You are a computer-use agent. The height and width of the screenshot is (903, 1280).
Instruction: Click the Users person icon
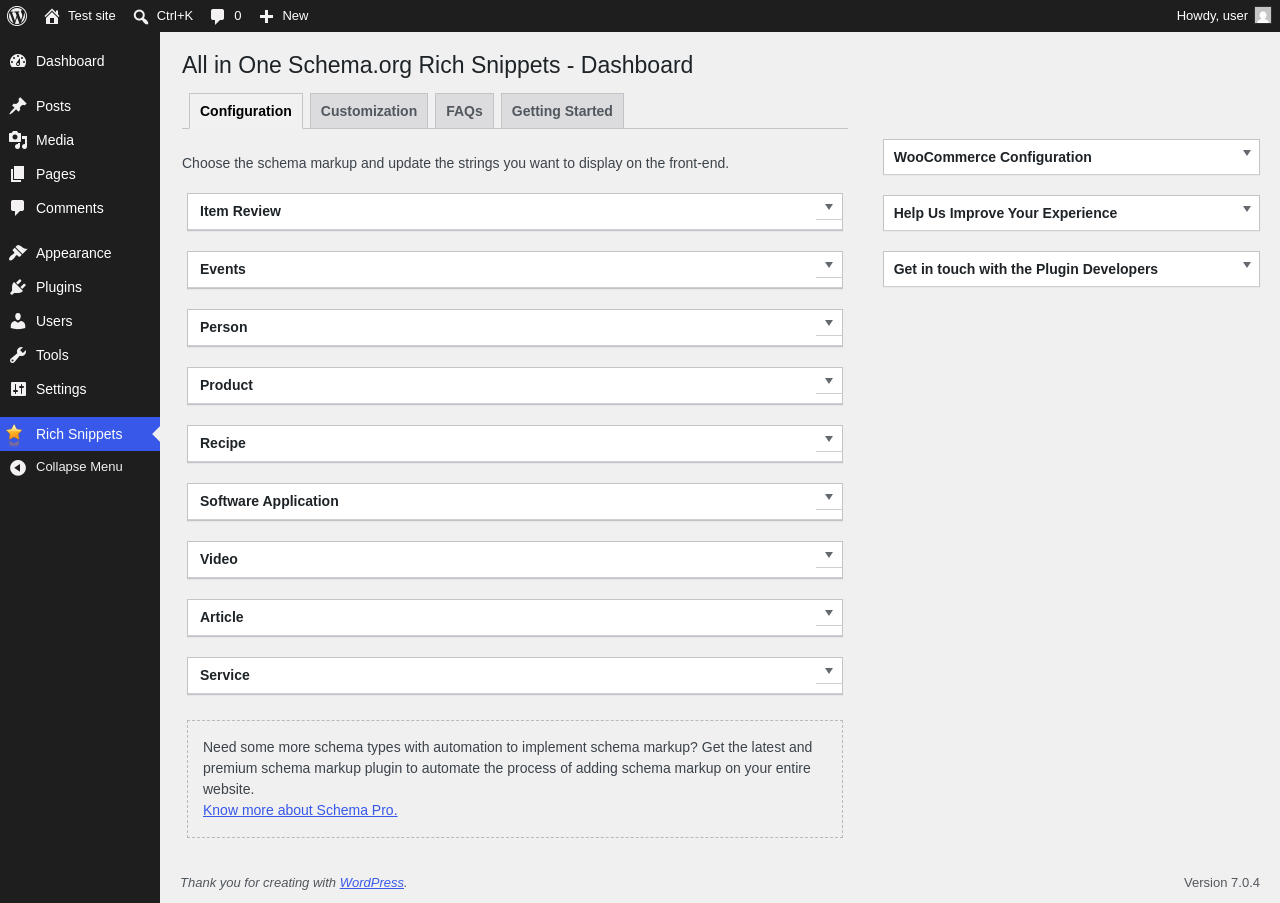pos(18,321)
